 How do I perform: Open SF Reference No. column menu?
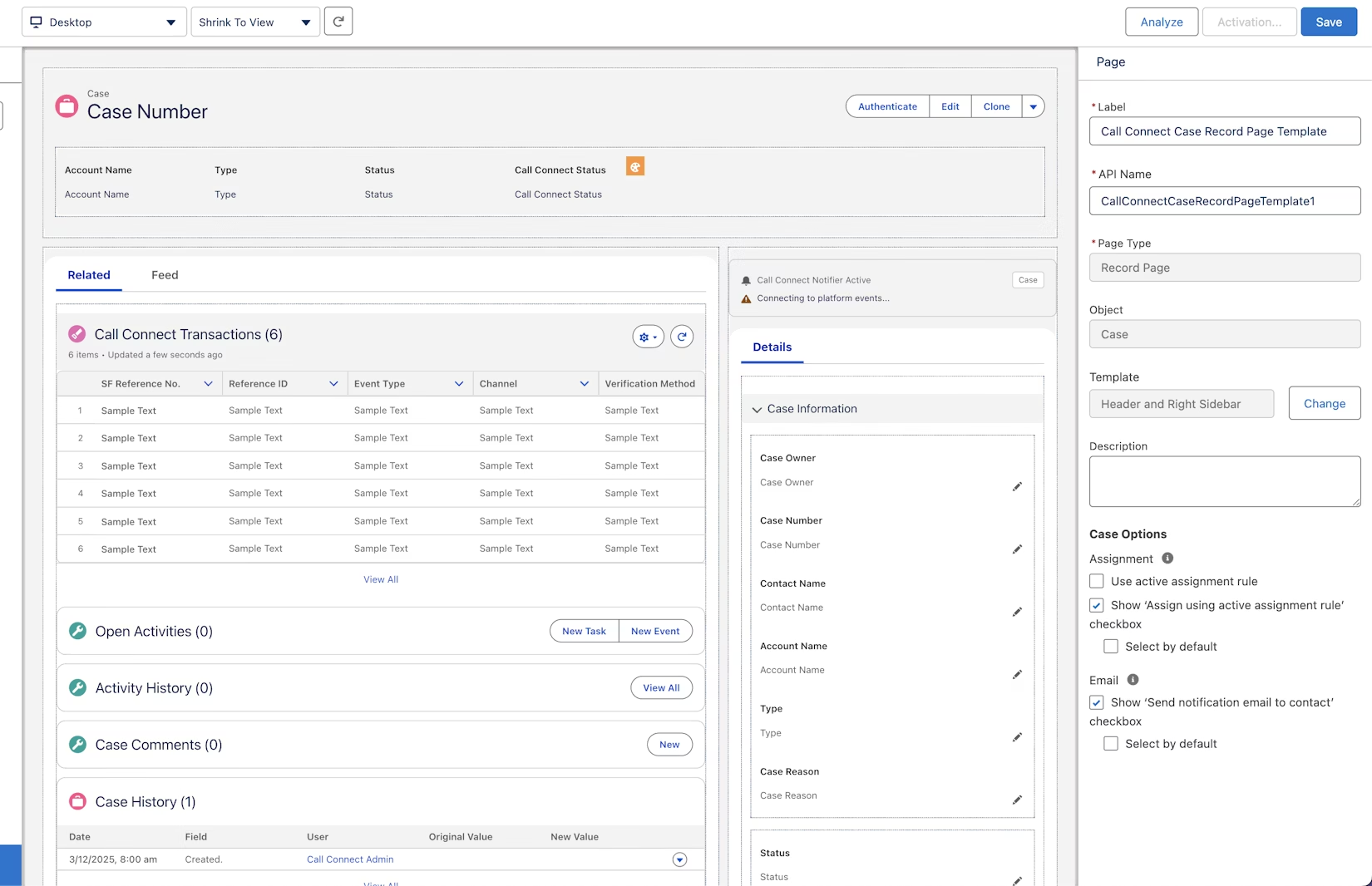(x=208, y=383)
